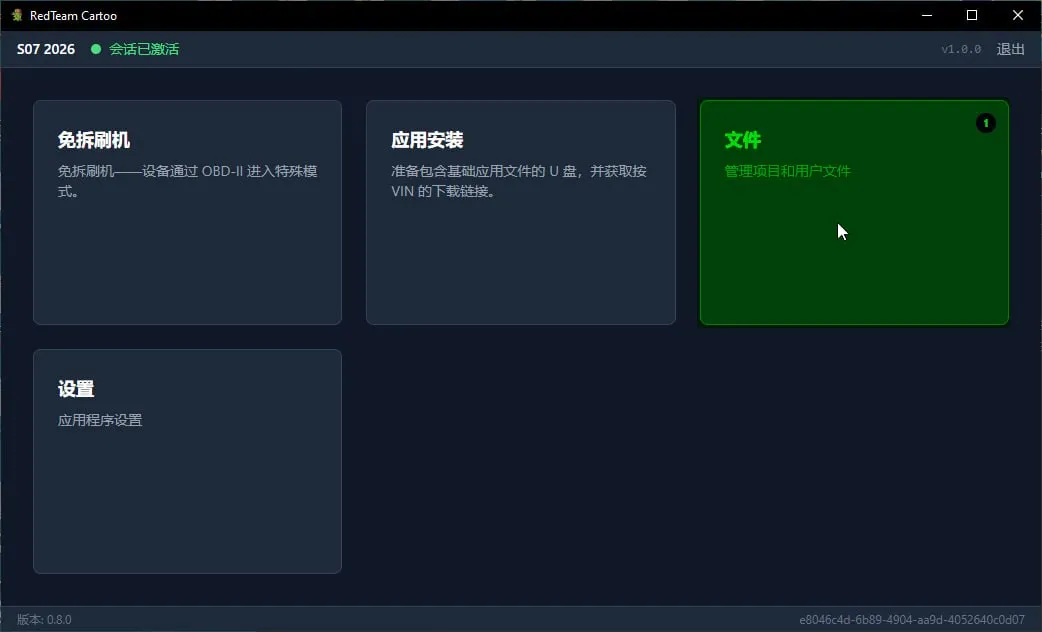Close the RedTeam Cartoo window
1042x632 pixels.
tap(1017, 15)
